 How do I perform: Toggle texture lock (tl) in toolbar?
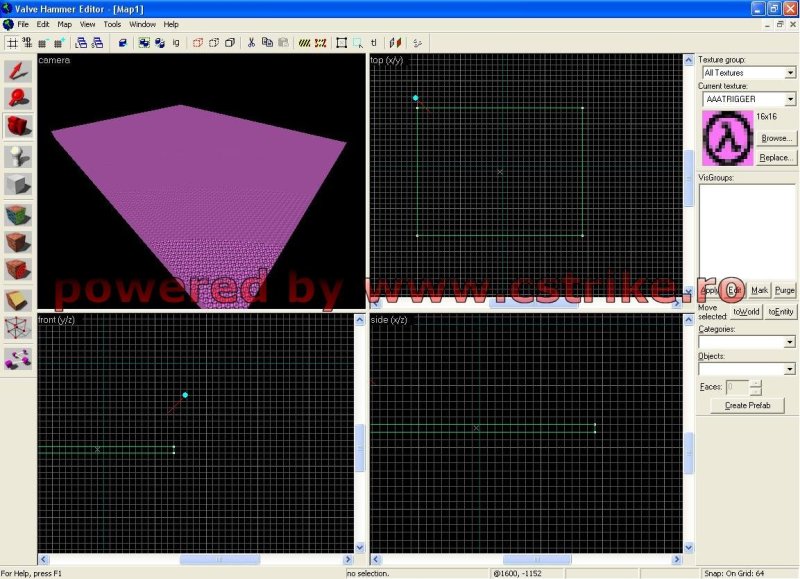[x=374, y=43]
